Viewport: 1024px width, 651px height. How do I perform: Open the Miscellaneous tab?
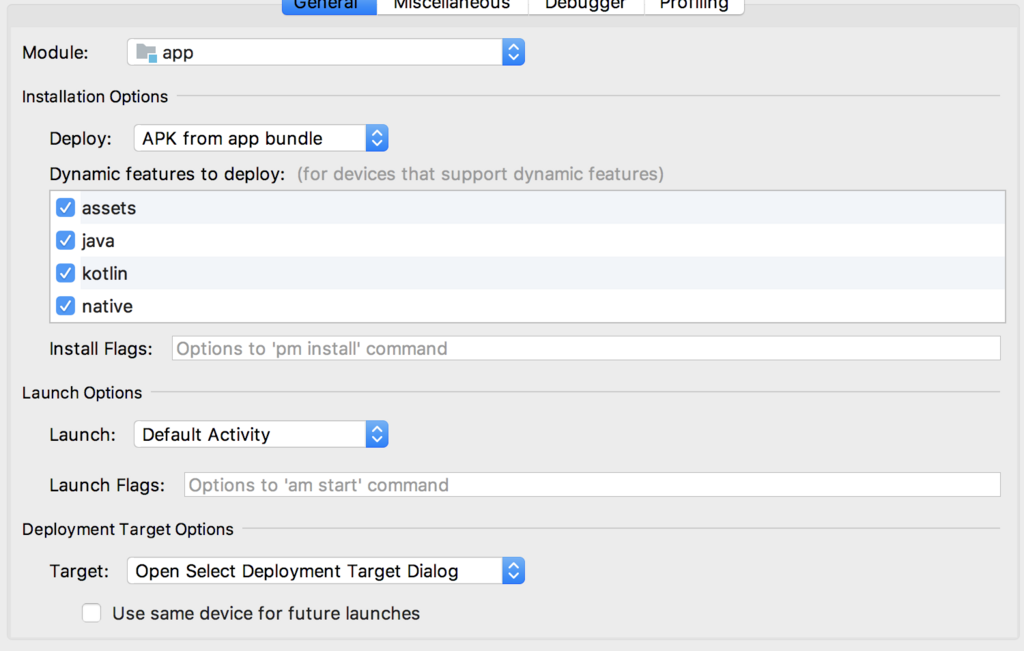click(x=452, y=4)
